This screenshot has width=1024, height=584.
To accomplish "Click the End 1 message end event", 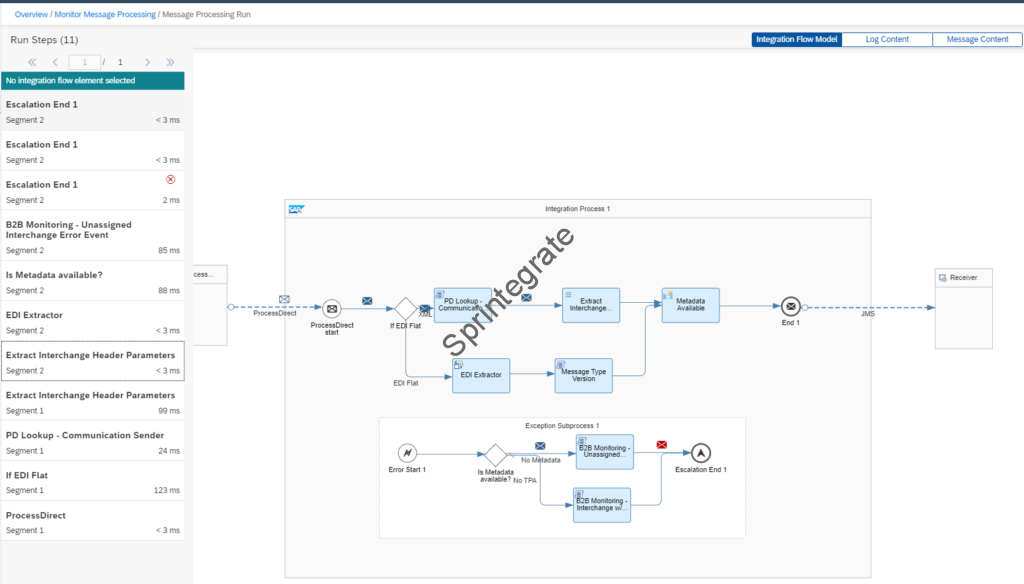I will (x=790, y=307).
